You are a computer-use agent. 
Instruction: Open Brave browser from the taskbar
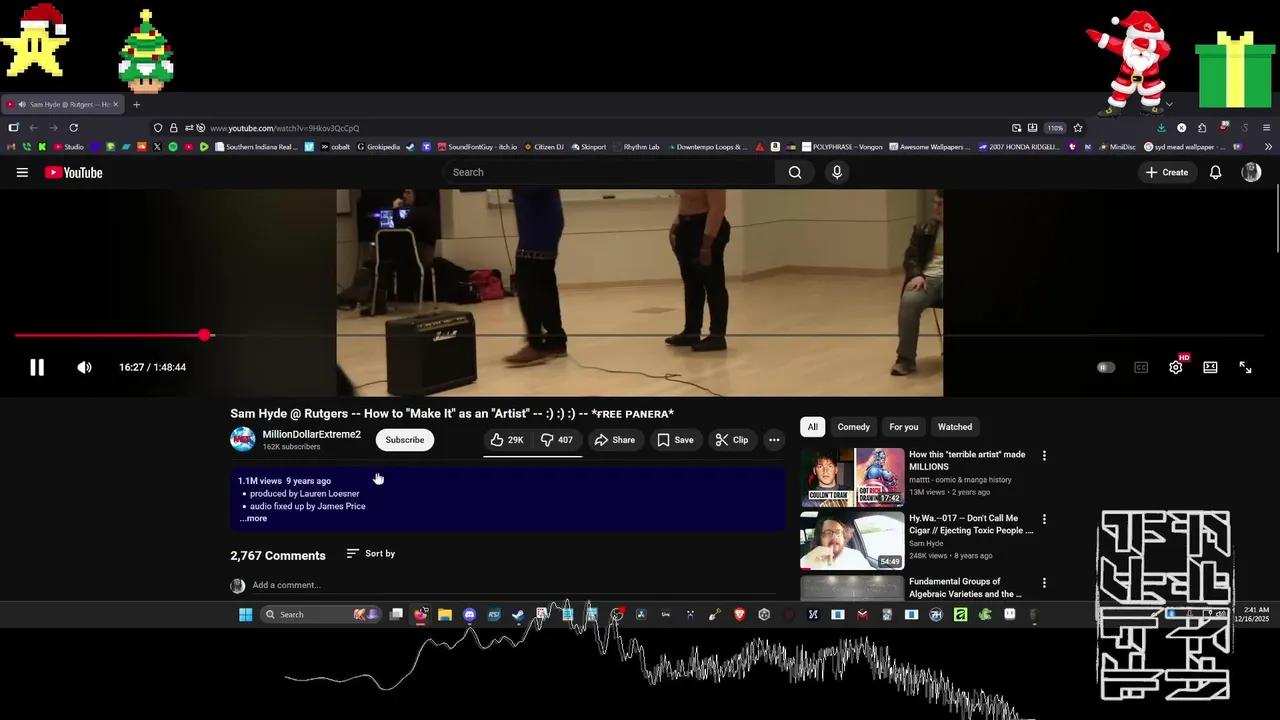[x=740, y=615]
